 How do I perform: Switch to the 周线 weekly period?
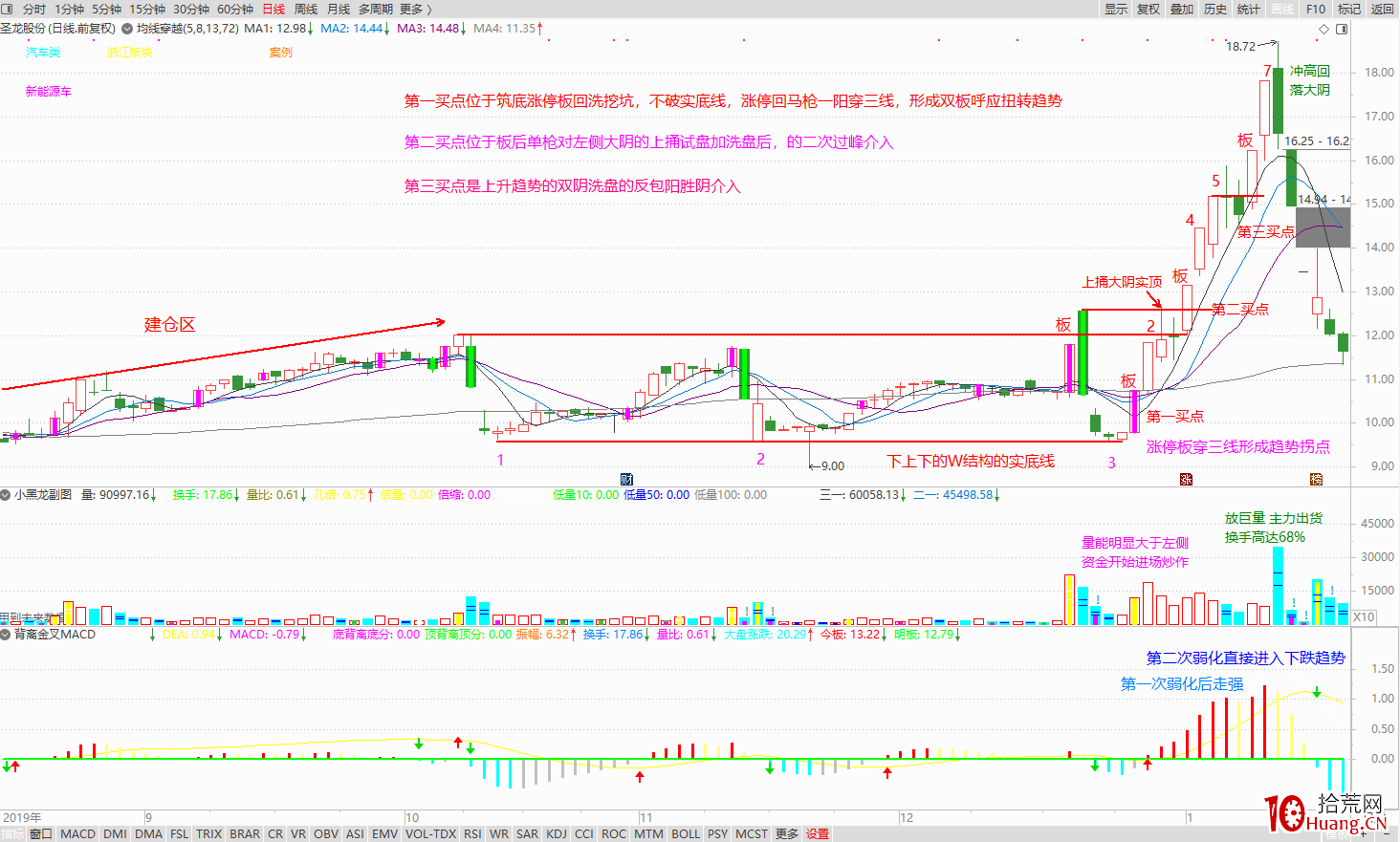306,9
